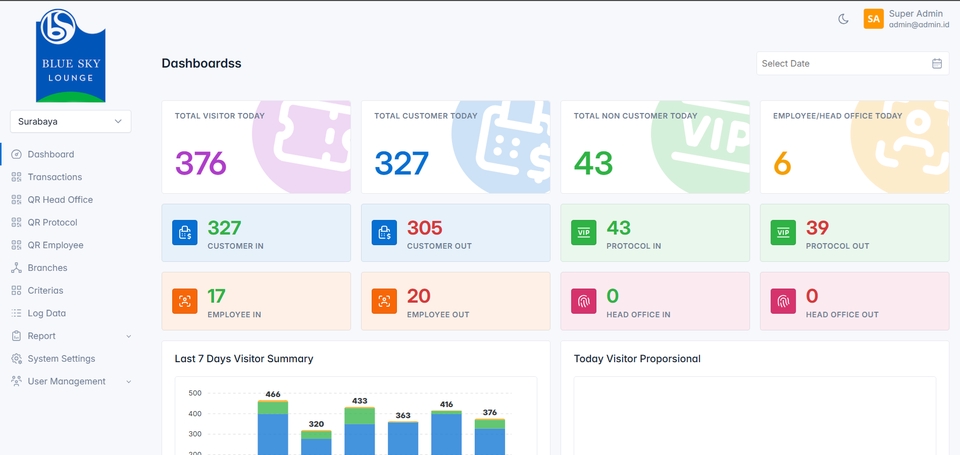Expand the Report submenu chevron
Image resolution: width=960 pixels, height=455 pixels.
pyautogui.click(x=128, y=337)
